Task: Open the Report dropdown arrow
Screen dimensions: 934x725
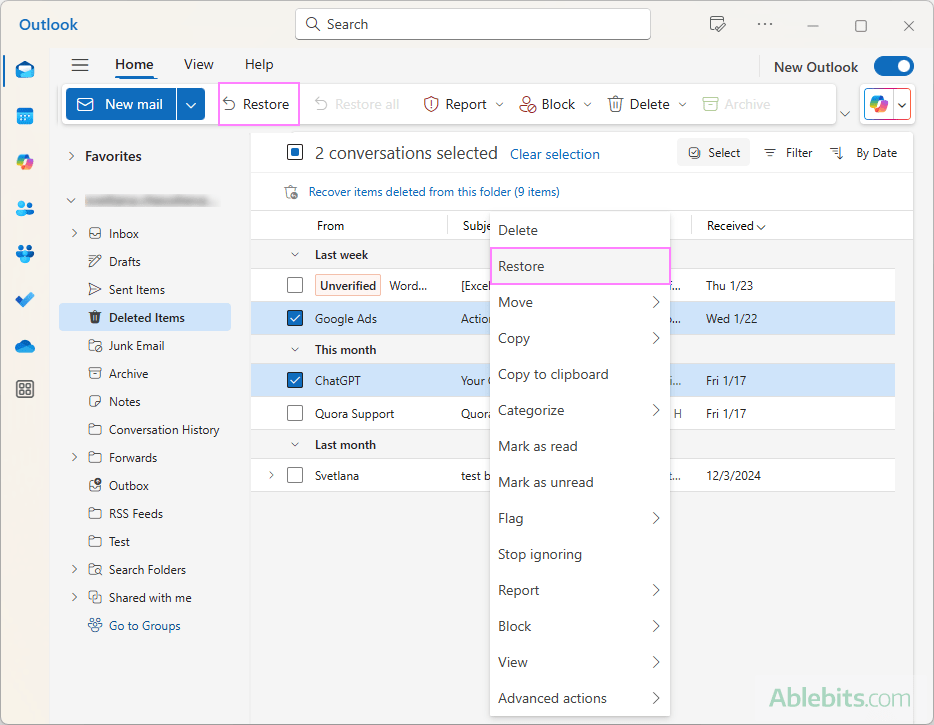Action: coord(499,105)
